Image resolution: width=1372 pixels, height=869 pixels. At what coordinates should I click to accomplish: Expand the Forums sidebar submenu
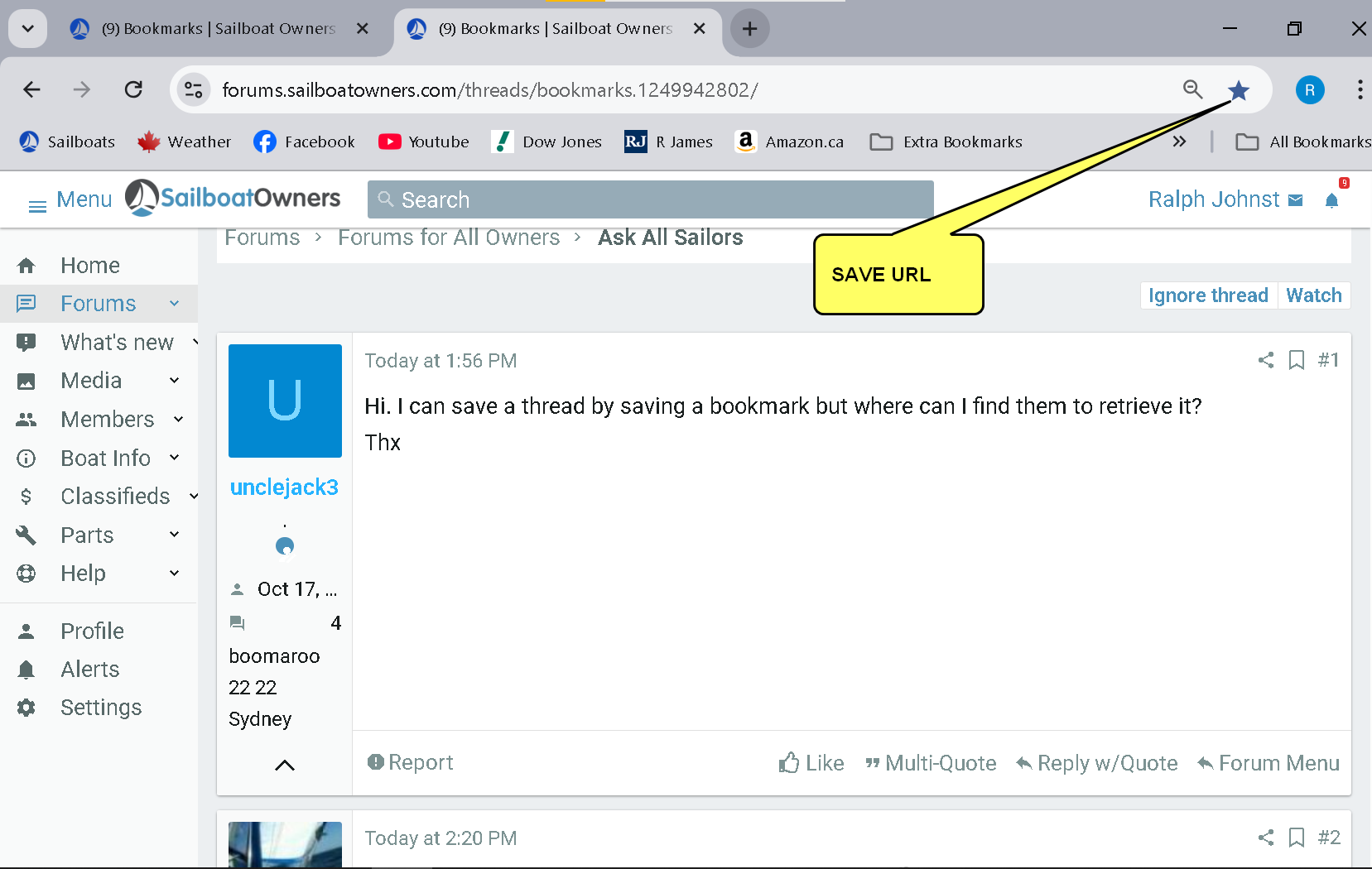tap(174, 304)
